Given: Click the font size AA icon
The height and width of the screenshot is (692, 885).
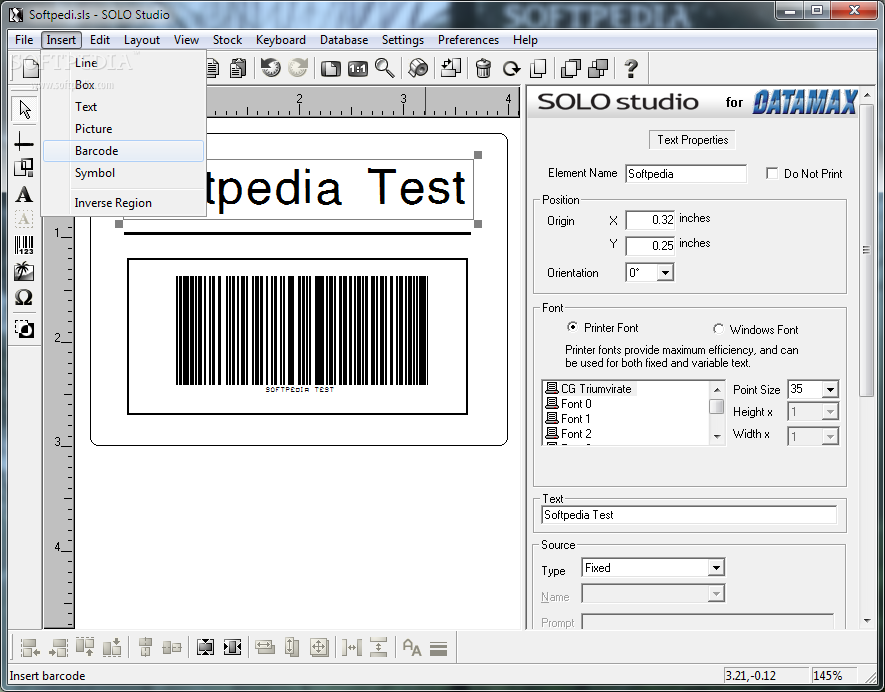Looking at the screenshot, I should pos(412,647).
